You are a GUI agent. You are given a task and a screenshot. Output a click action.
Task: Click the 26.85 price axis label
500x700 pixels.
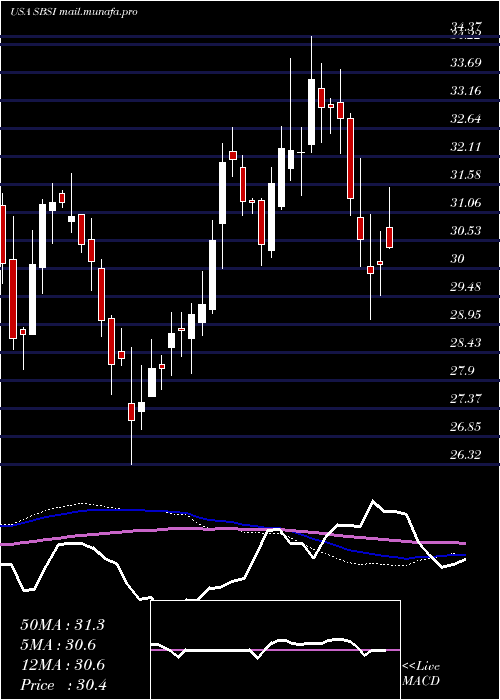pos(466,427)
